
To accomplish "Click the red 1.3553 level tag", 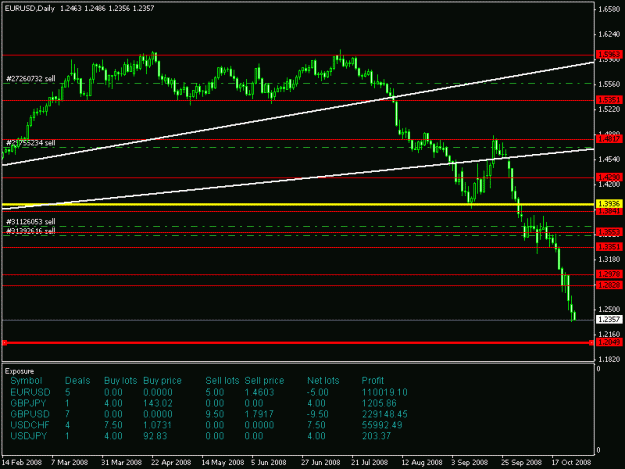I will click(x=609, y=232).
